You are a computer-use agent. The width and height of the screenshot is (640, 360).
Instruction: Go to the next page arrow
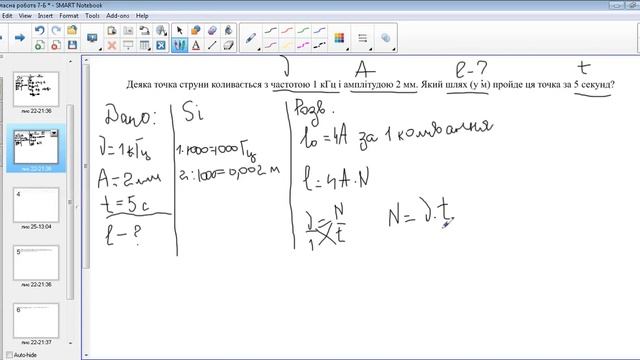tap(20, 38)
